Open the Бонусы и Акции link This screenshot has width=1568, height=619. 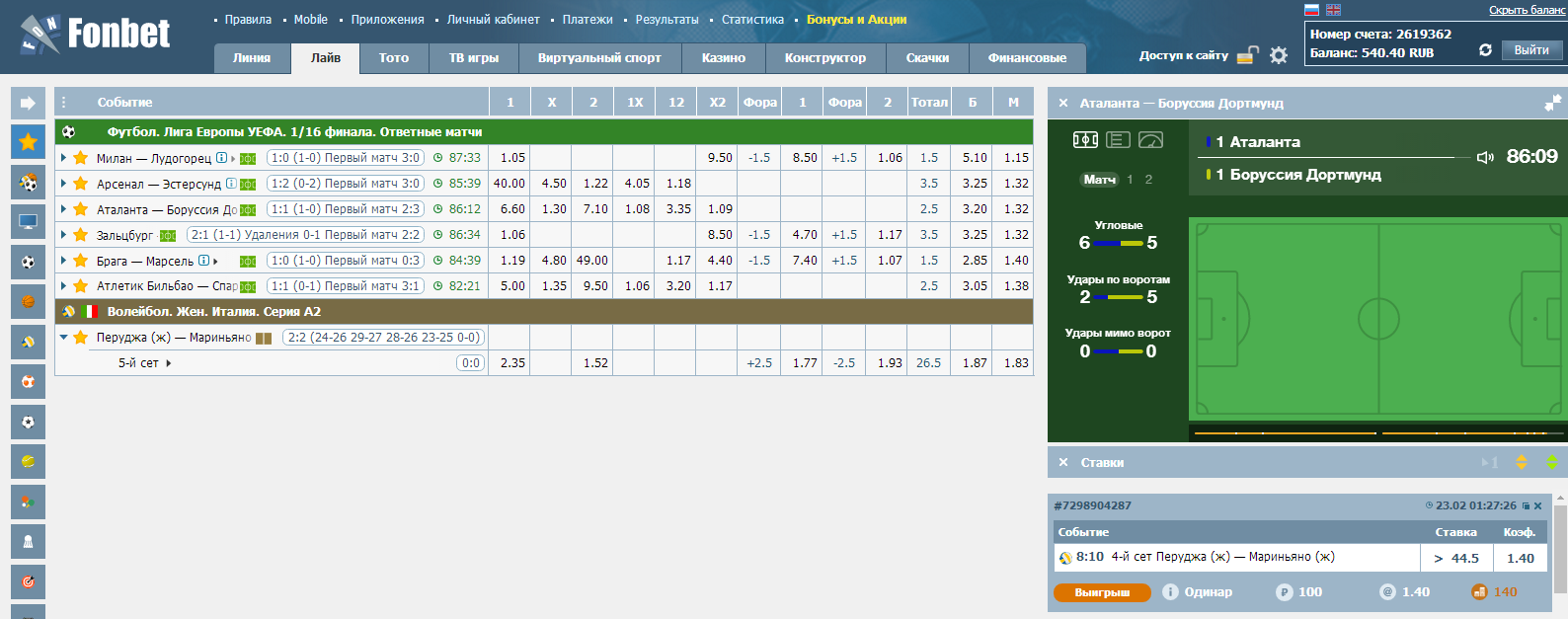click(x=856, y=20)
